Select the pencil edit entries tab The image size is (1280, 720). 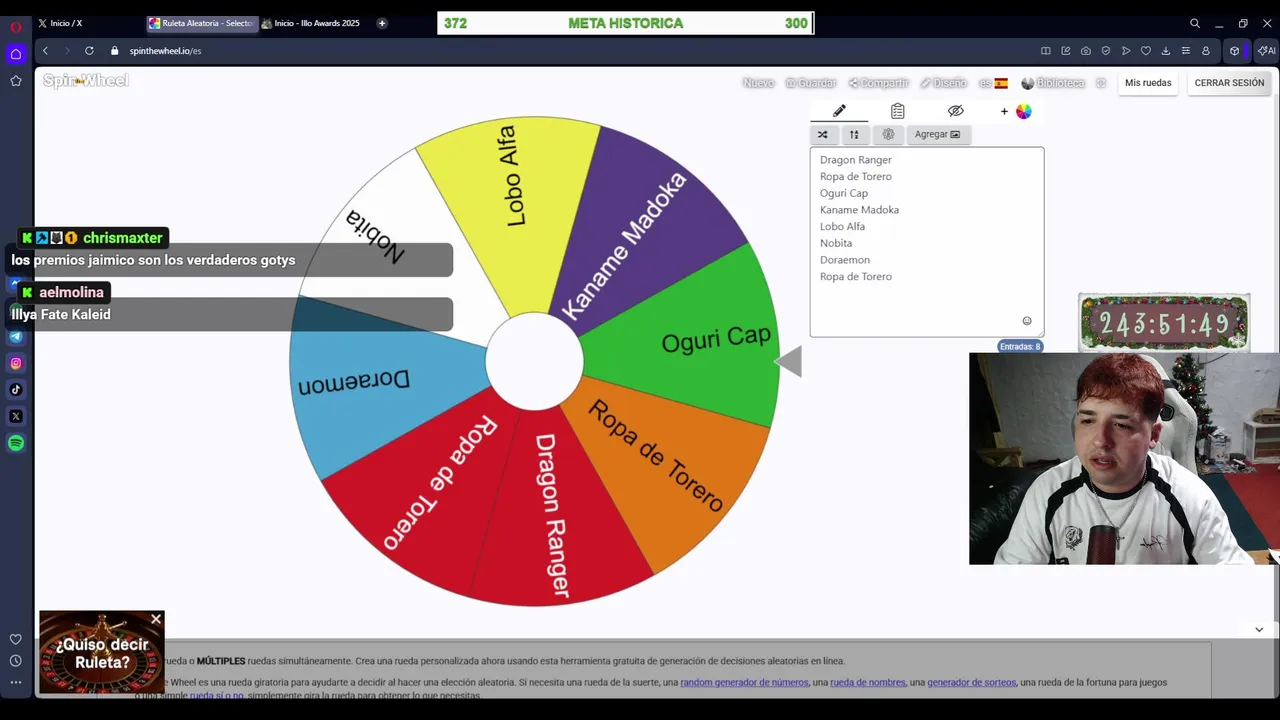click(x=839, y=111)
